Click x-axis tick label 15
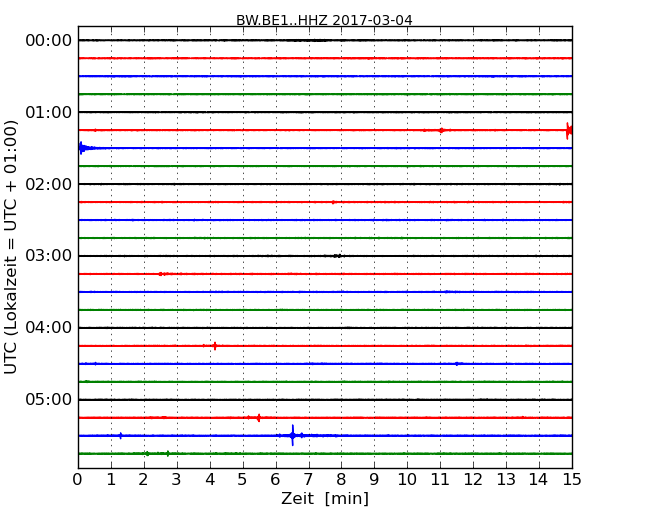The height and width of the screenshot is (520, 650). coord(572,480)
